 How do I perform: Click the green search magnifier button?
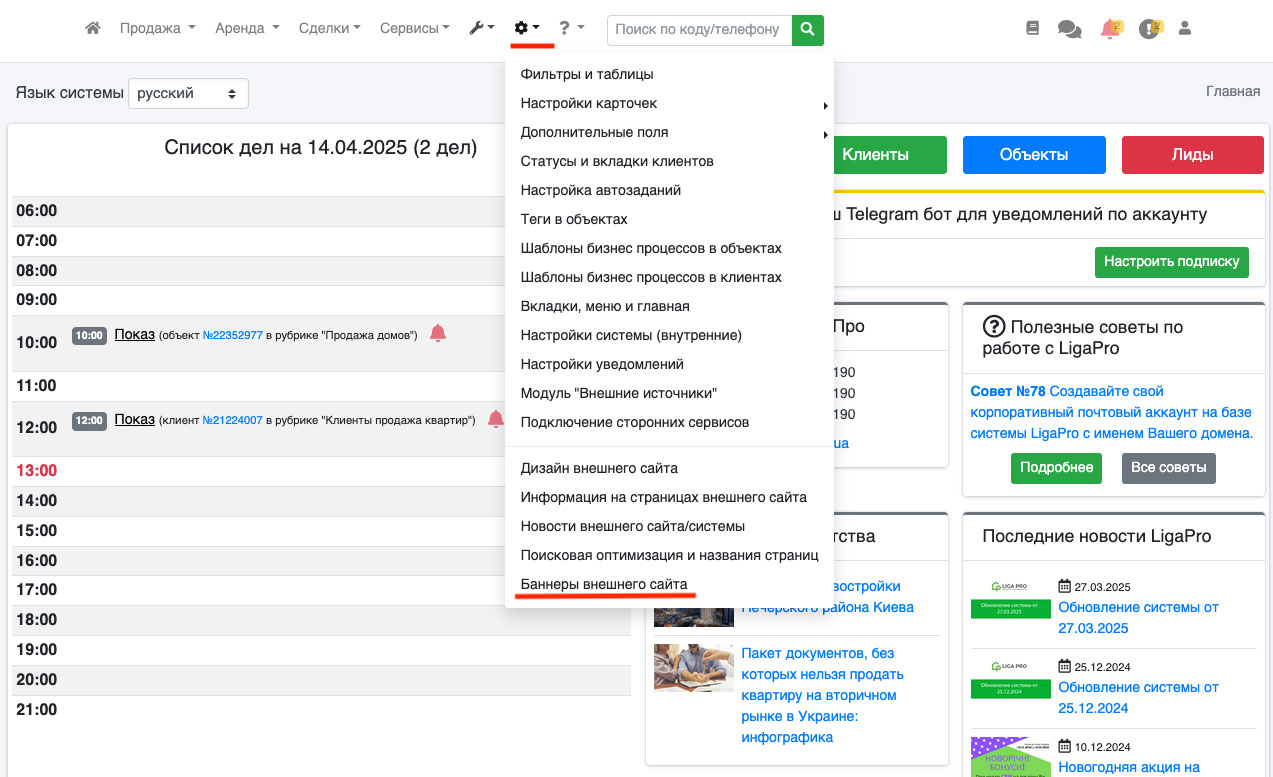(808, 30)
